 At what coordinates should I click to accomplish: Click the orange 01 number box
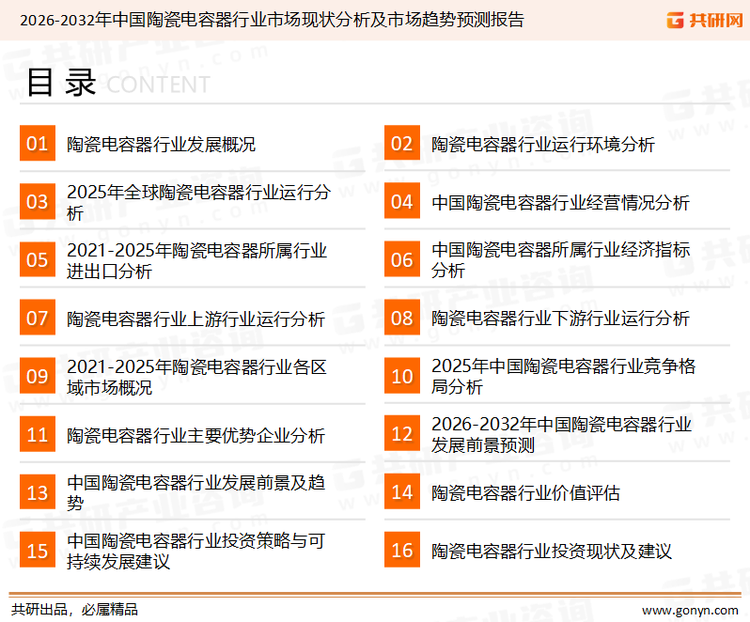[37, 143]
